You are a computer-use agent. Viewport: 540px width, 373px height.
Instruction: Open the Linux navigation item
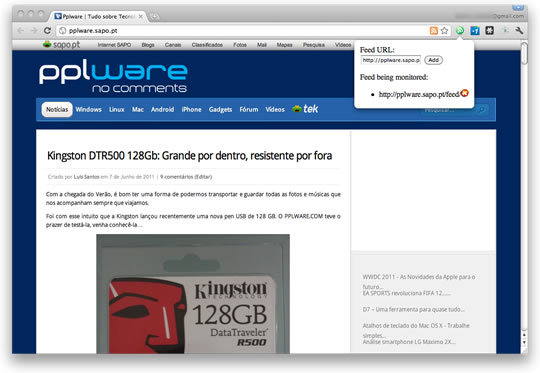coord(117,110)
